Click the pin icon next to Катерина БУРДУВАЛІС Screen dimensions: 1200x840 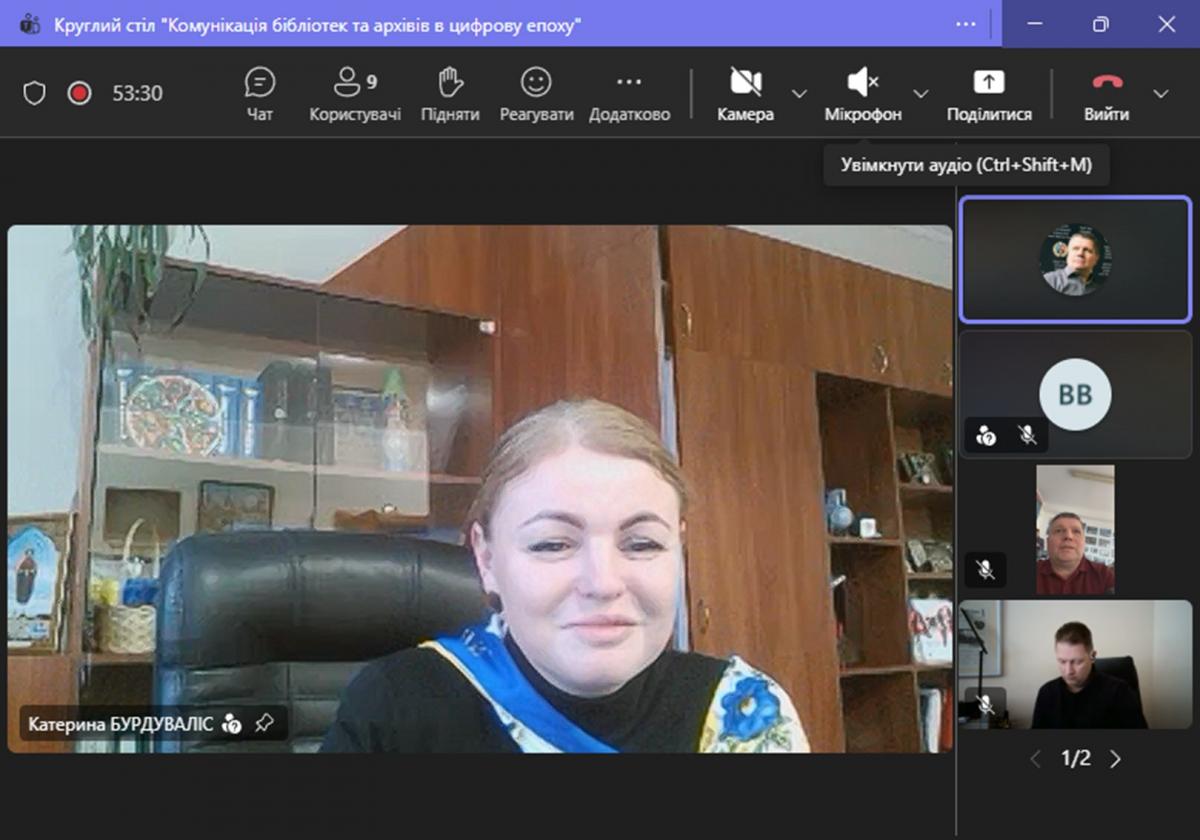pos(264,723)
